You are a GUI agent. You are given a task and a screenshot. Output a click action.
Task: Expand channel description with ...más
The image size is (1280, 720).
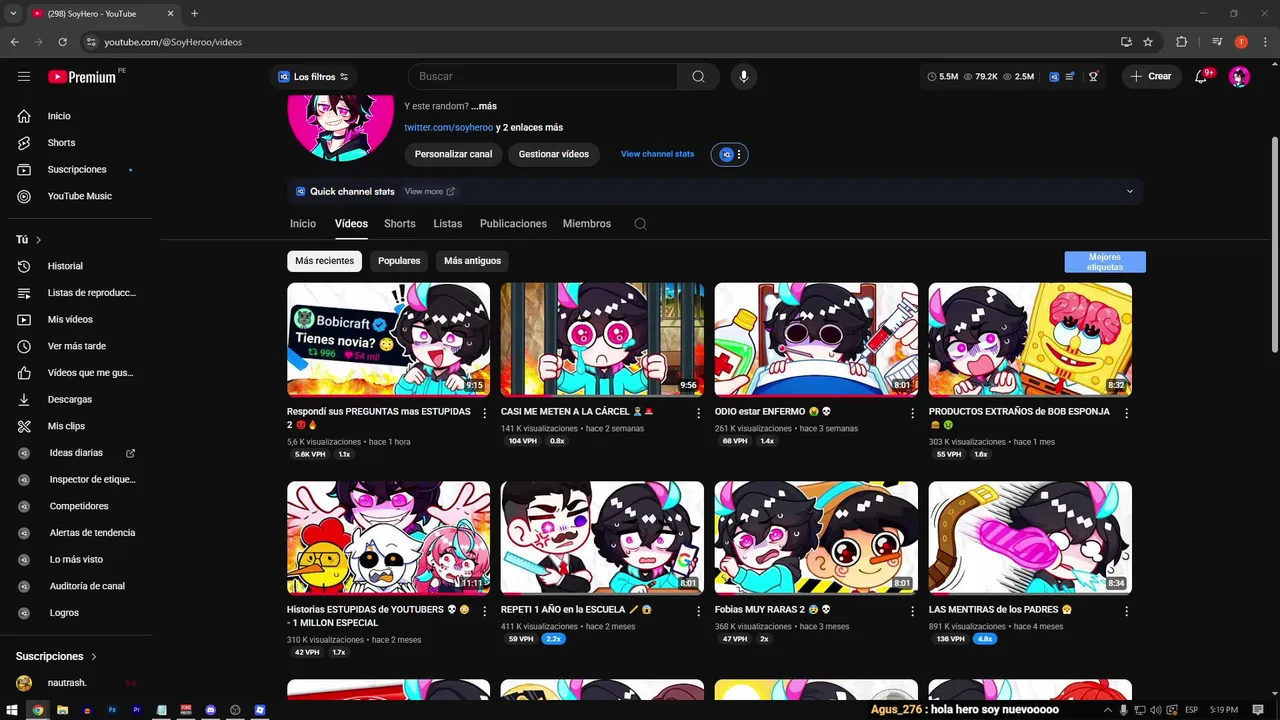coord(484,106)
